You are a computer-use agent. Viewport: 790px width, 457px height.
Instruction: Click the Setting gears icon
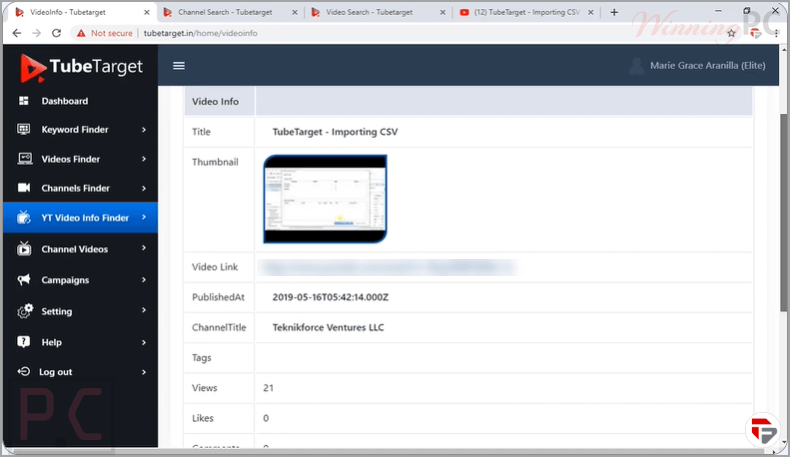coord(25,311)
